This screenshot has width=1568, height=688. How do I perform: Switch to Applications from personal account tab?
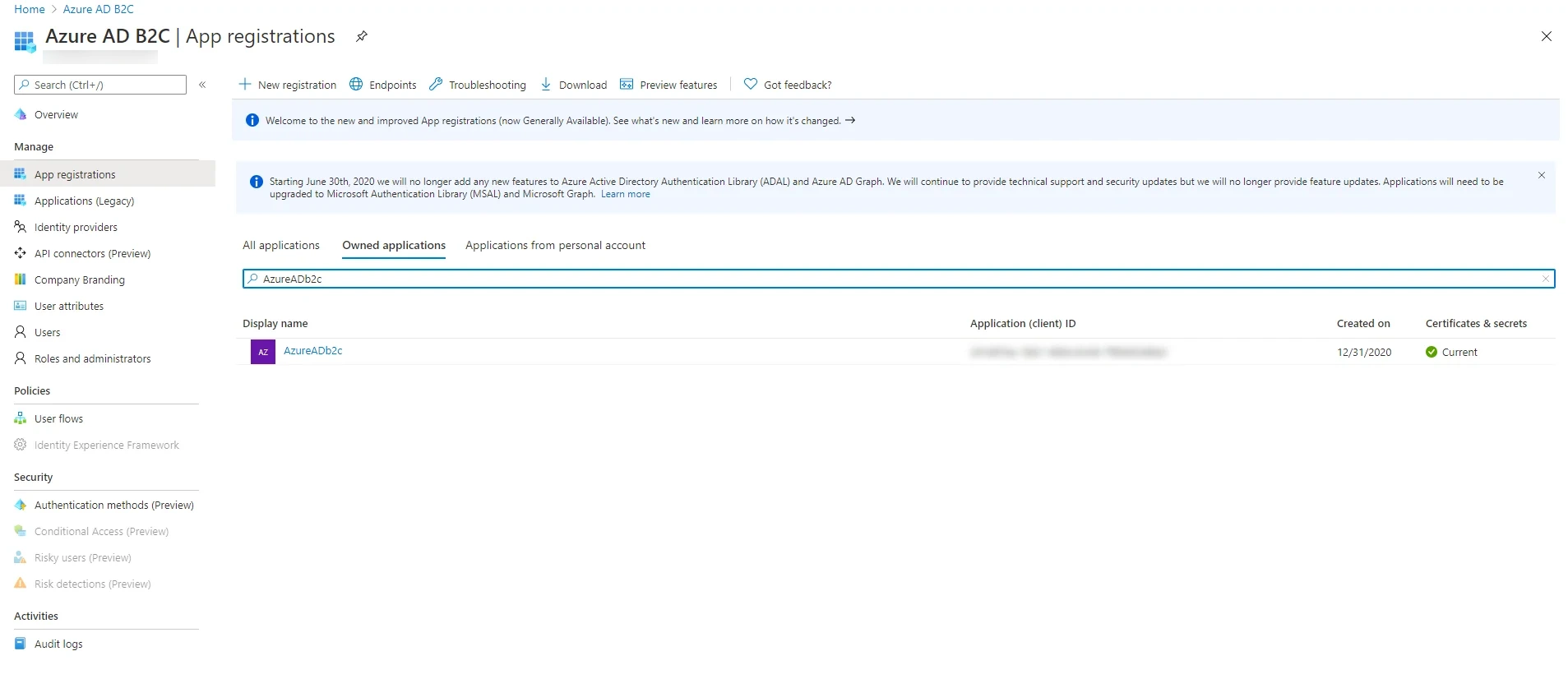pos(555,246)
